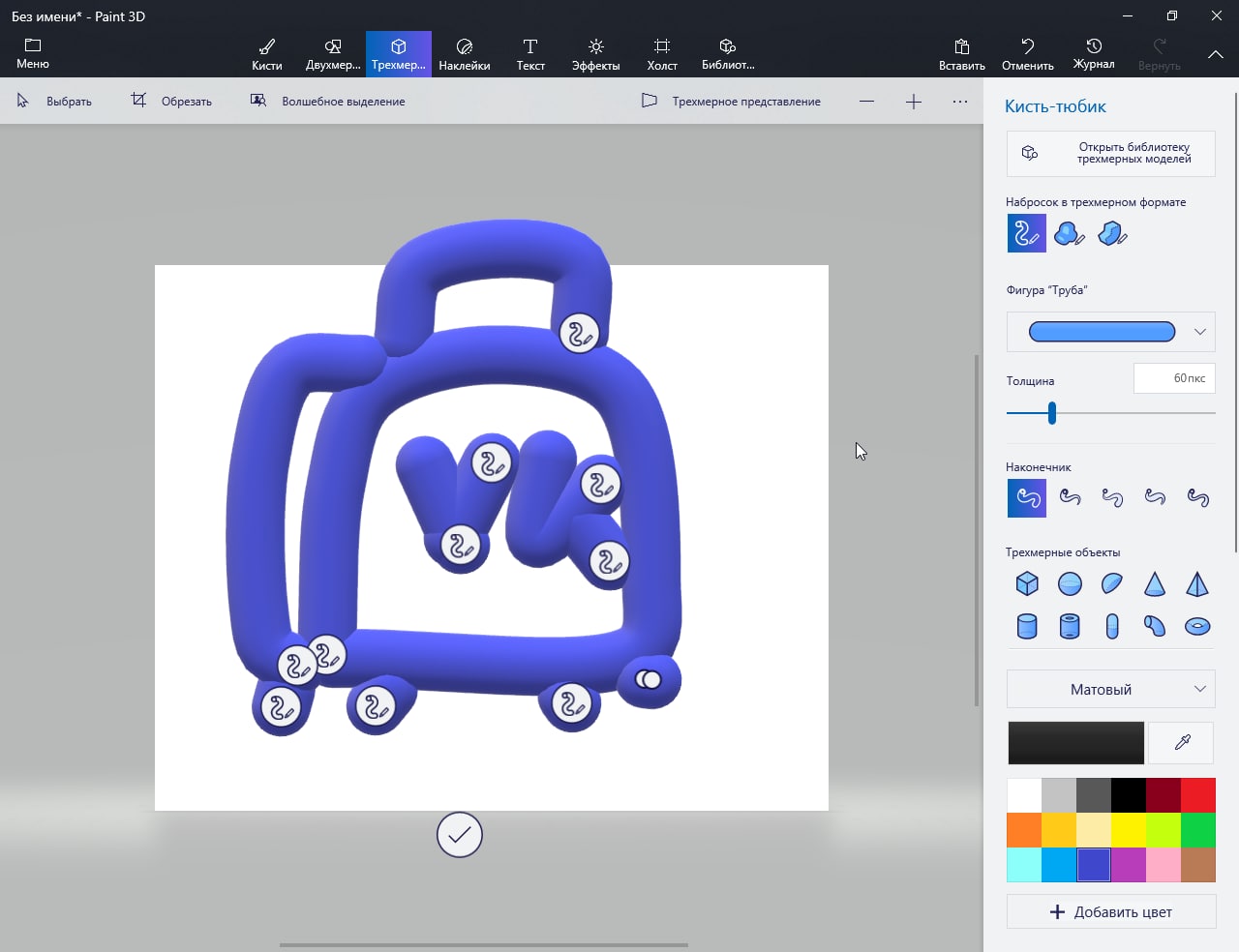Click the side panel vertical scrollbar
The height and width of the screenshot is (952, 1239).
click(x=1235, y=322)
